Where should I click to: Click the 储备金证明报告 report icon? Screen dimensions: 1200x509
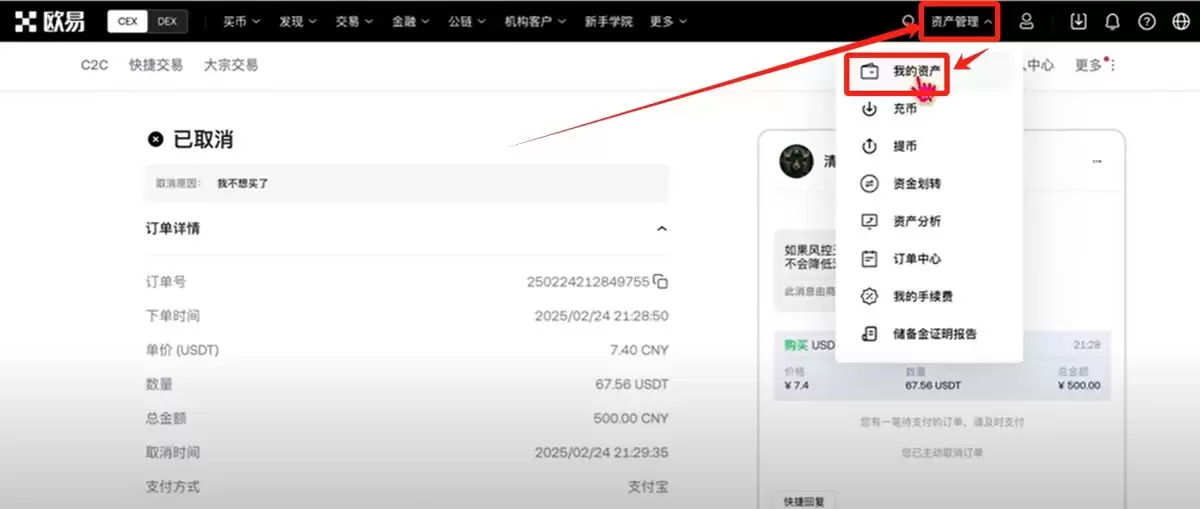tap(870, 334)
